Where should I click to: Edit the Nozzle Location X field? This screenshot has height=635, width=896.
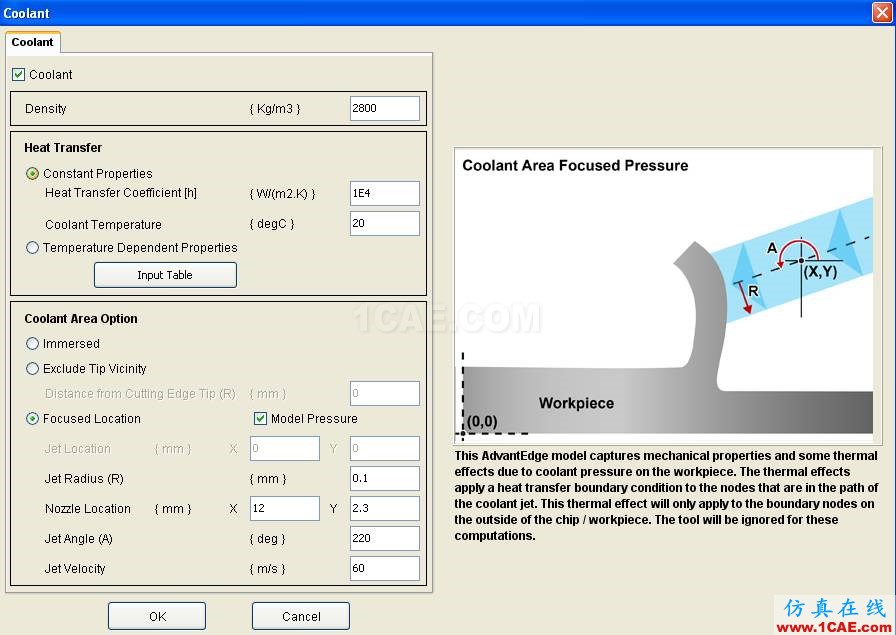click(285, 508)
